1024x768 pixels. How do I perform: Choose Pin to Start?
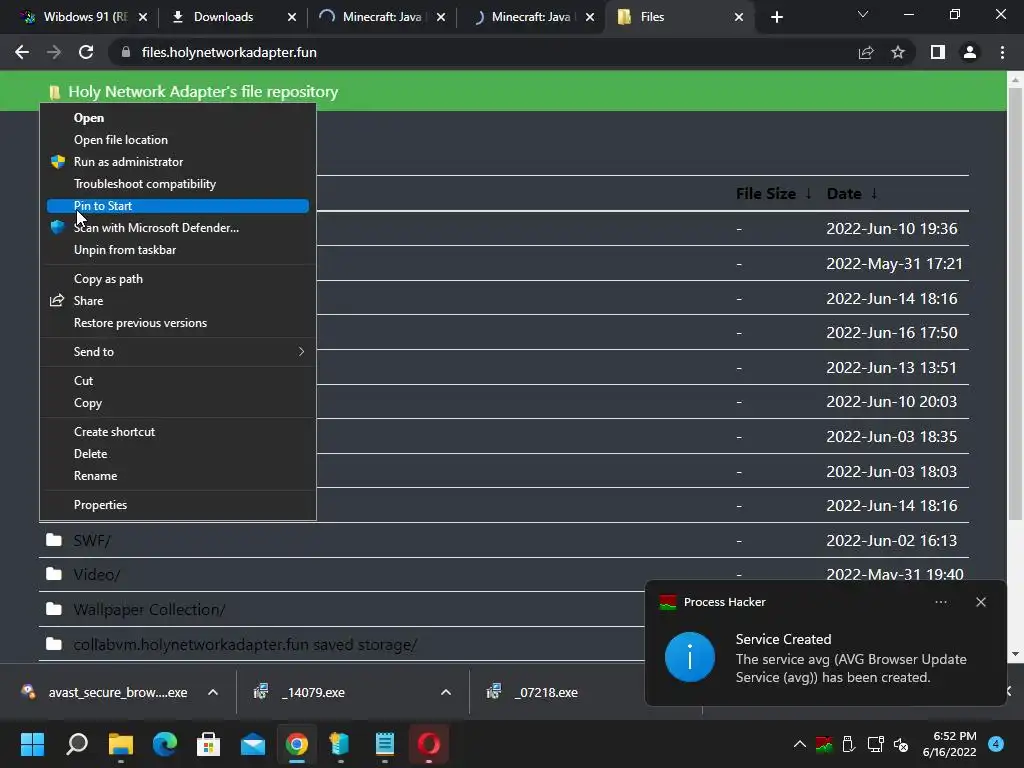pos(178,206)
